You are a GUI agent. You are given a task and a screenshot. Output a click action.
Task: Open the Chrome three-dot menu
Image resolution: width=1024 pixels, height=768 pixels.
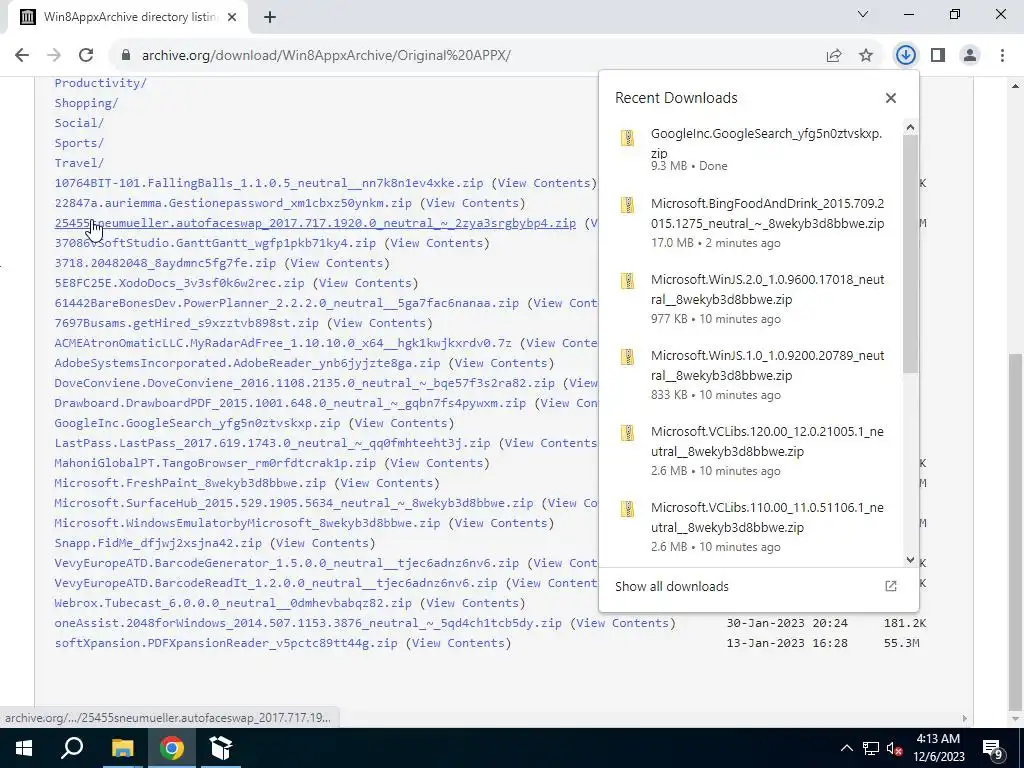(1002, 56)
